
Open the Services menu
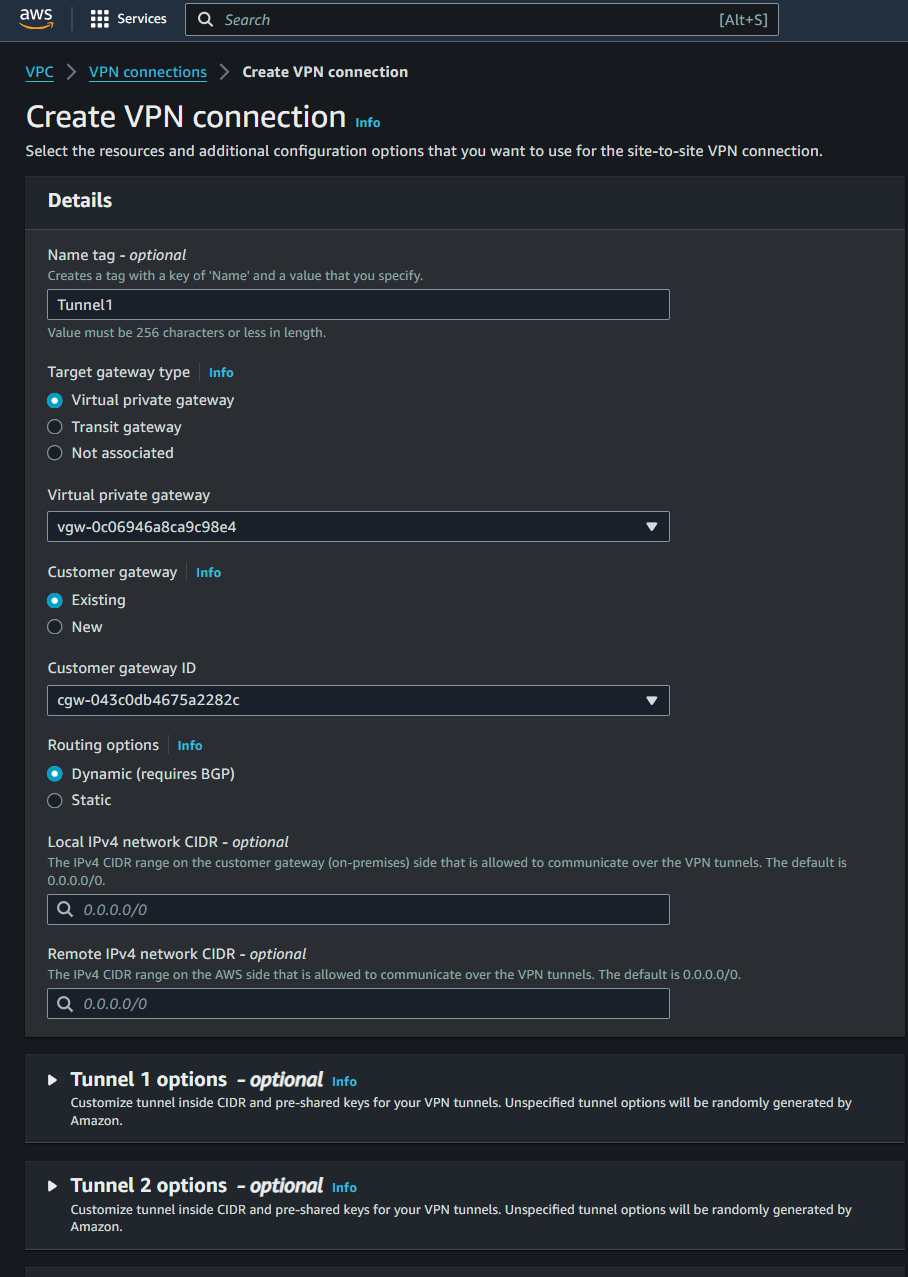click(141, 19)
